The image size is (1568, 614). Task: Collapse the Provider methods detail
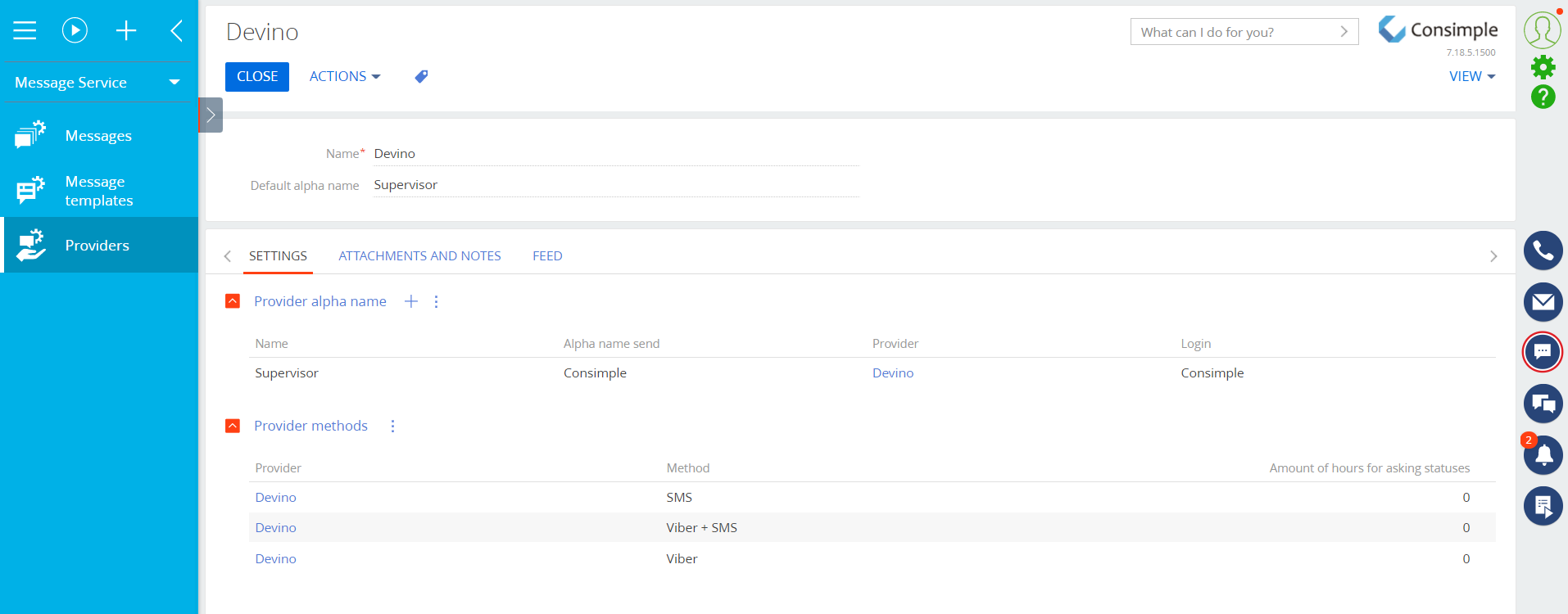tap(233, 426)
